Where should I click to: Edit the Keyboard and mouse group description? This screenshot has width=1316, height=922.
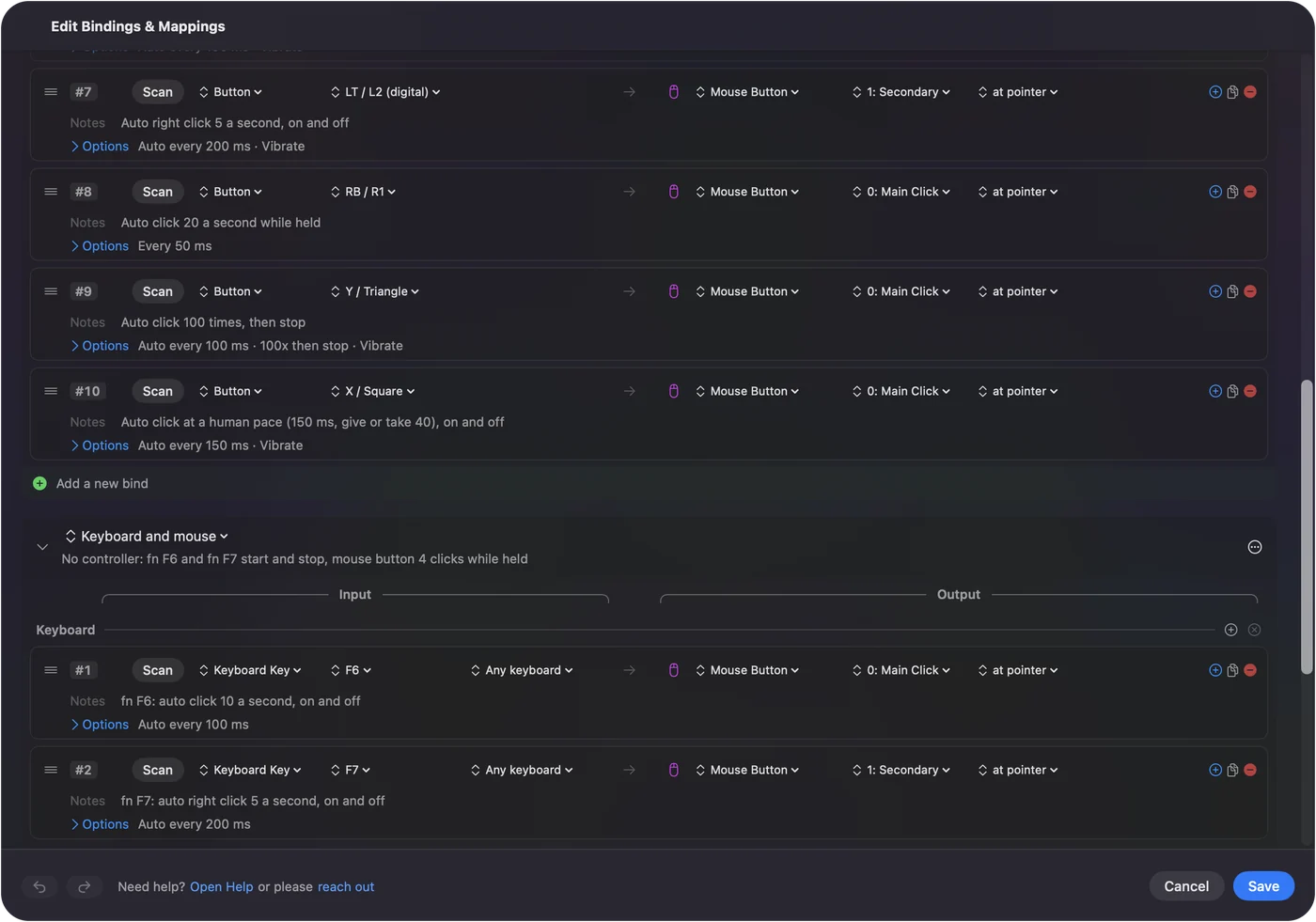pos(295,559)
